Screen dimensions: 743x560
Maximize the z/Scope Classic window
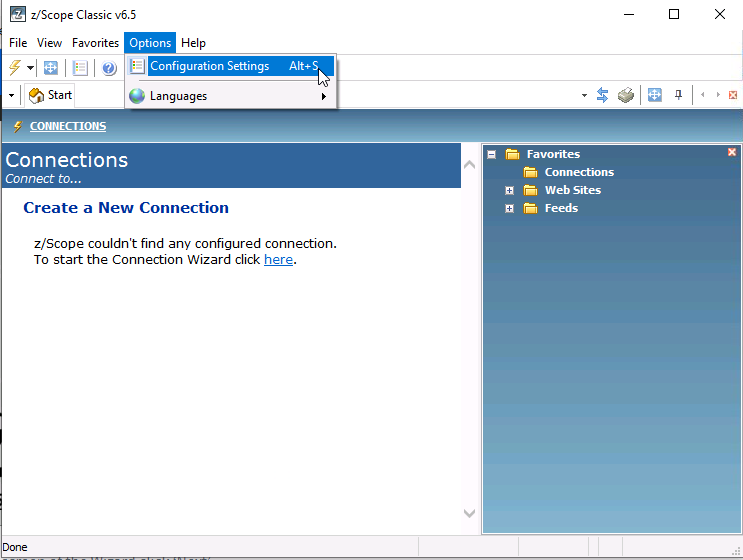(x=674, y=14)
